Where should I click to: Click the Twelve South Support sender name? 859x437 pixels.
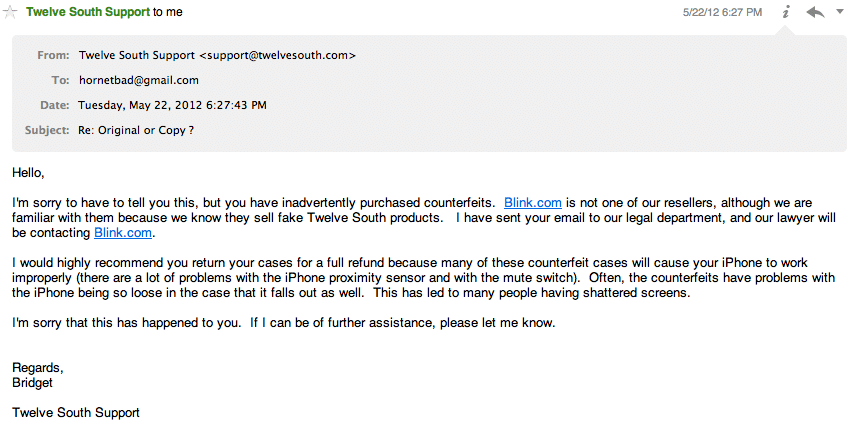(88, 12)
